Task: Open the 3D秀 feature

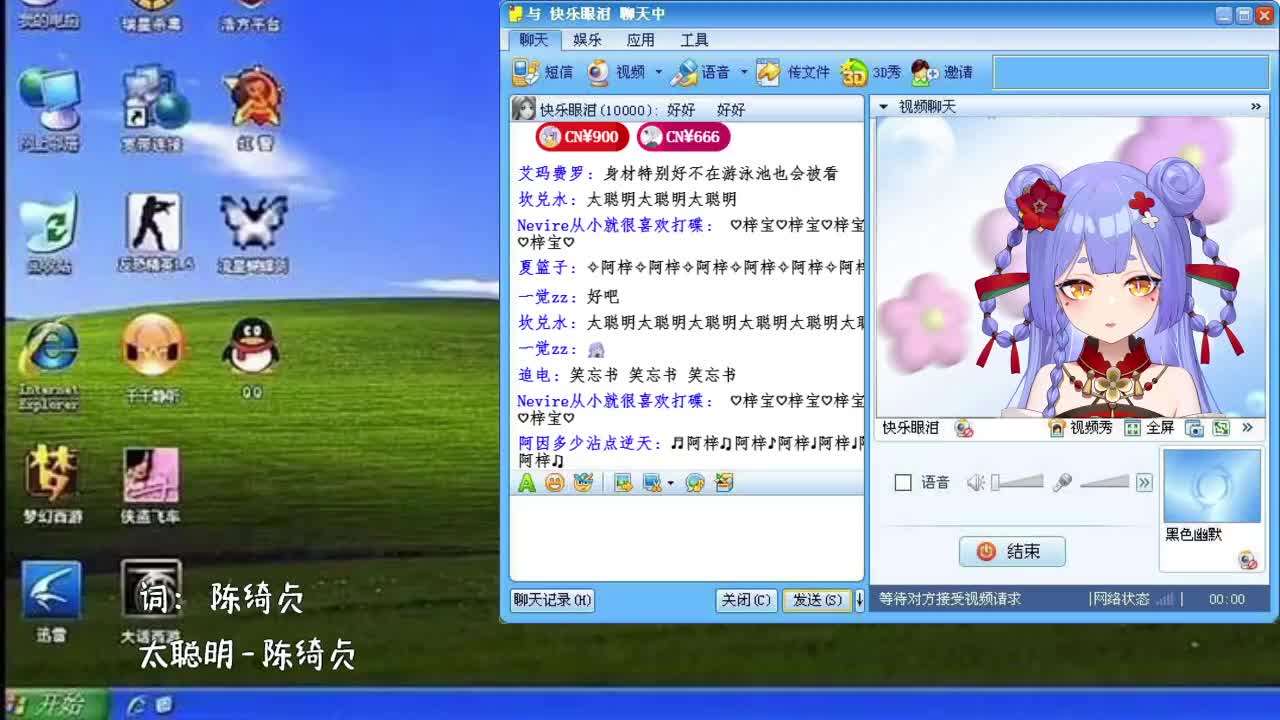Action: [870, 72]
